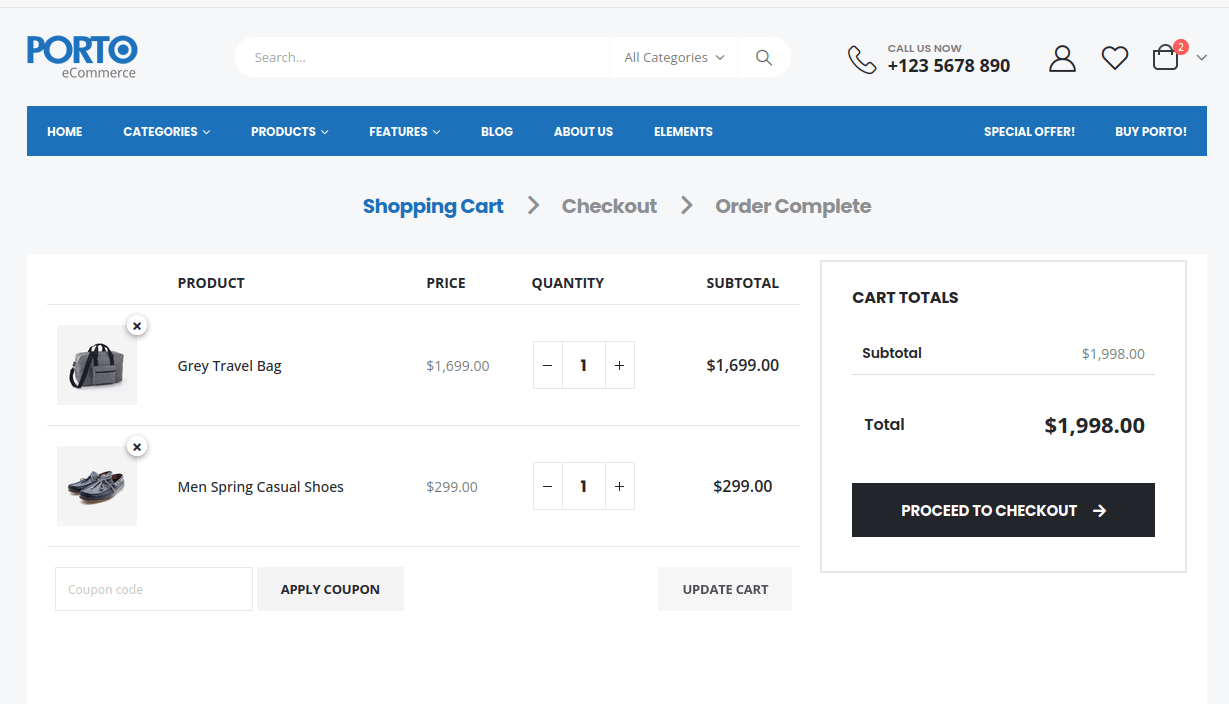Screen dimensions: 1229x704
Task: Go to the Checkout breadcrumb step
Action: tap(609, 206)
